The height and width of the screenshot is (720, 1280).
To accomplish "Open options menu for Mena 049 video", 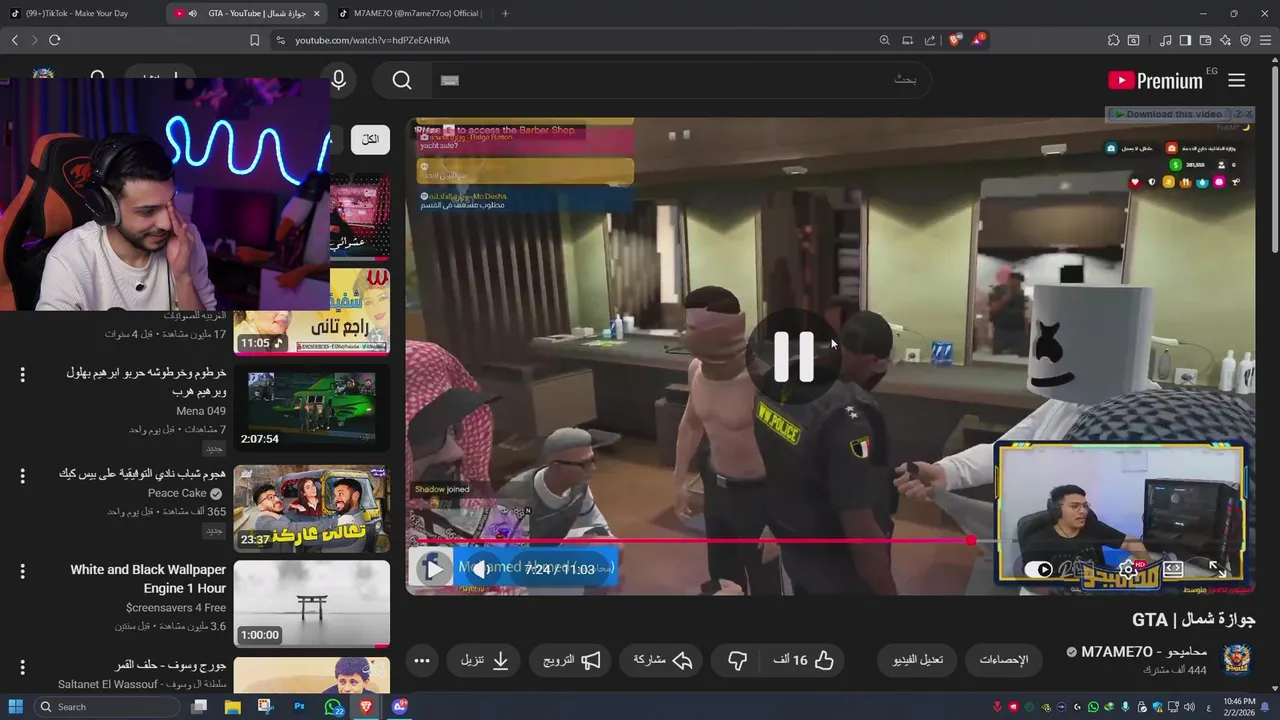I will click(22, 375).
